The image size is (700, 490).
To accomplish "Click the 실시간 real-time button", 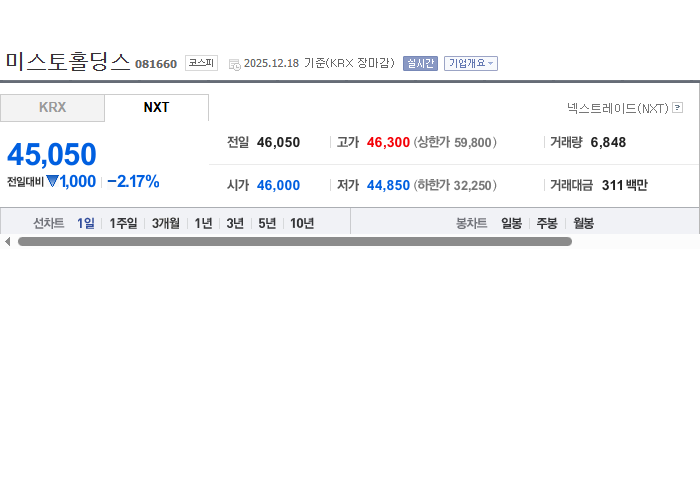I will 420,63.
